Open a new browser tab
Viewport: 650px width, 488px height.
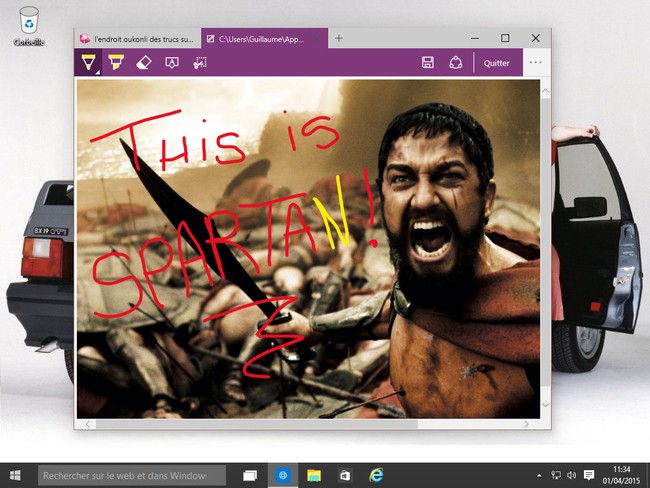click(339, 38)
